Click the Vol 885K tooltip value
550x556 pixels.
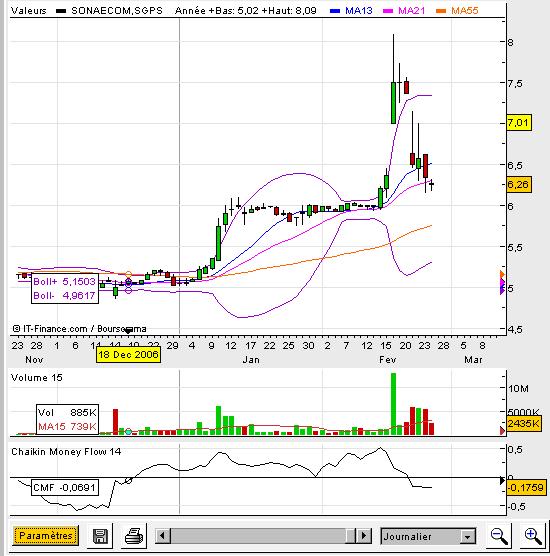click(x=67, y=412)
